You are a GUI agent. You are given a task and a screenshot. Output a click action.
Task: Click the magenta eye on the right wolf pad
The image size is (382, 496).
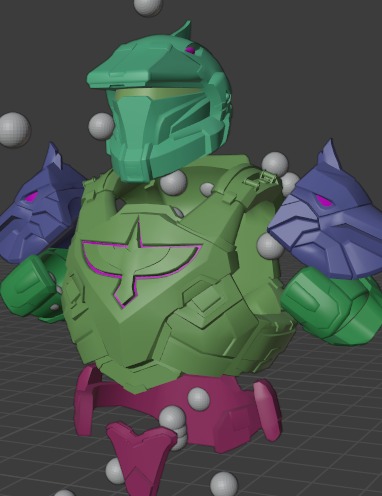(x=323, y=200)
